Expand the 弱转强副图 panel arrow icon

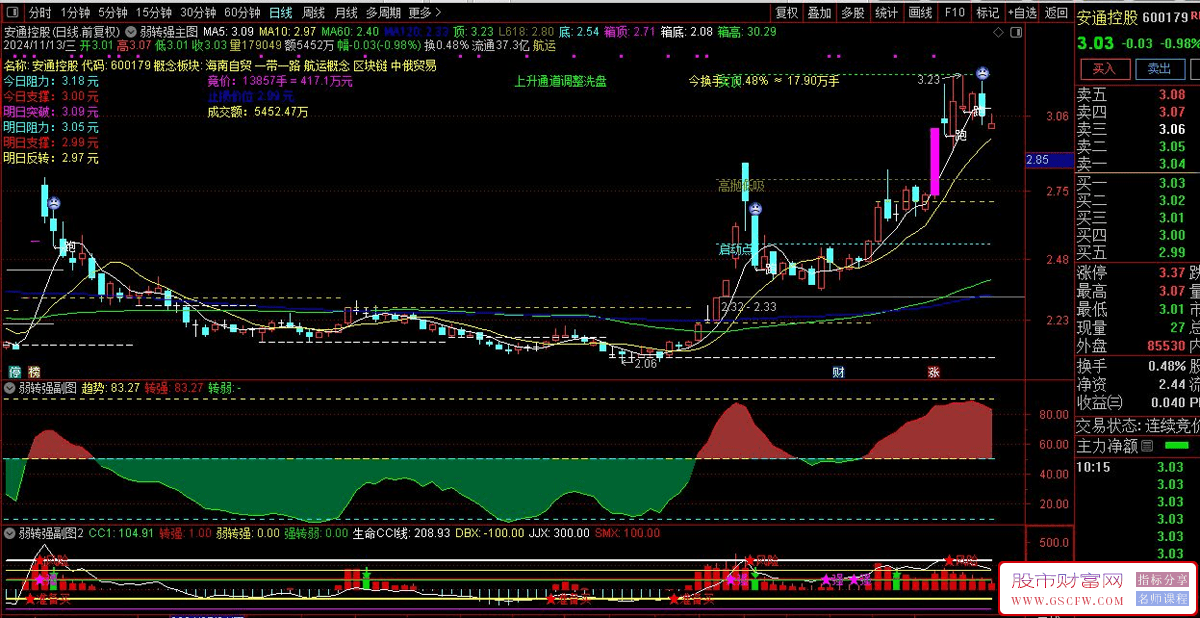pos(10,387)
